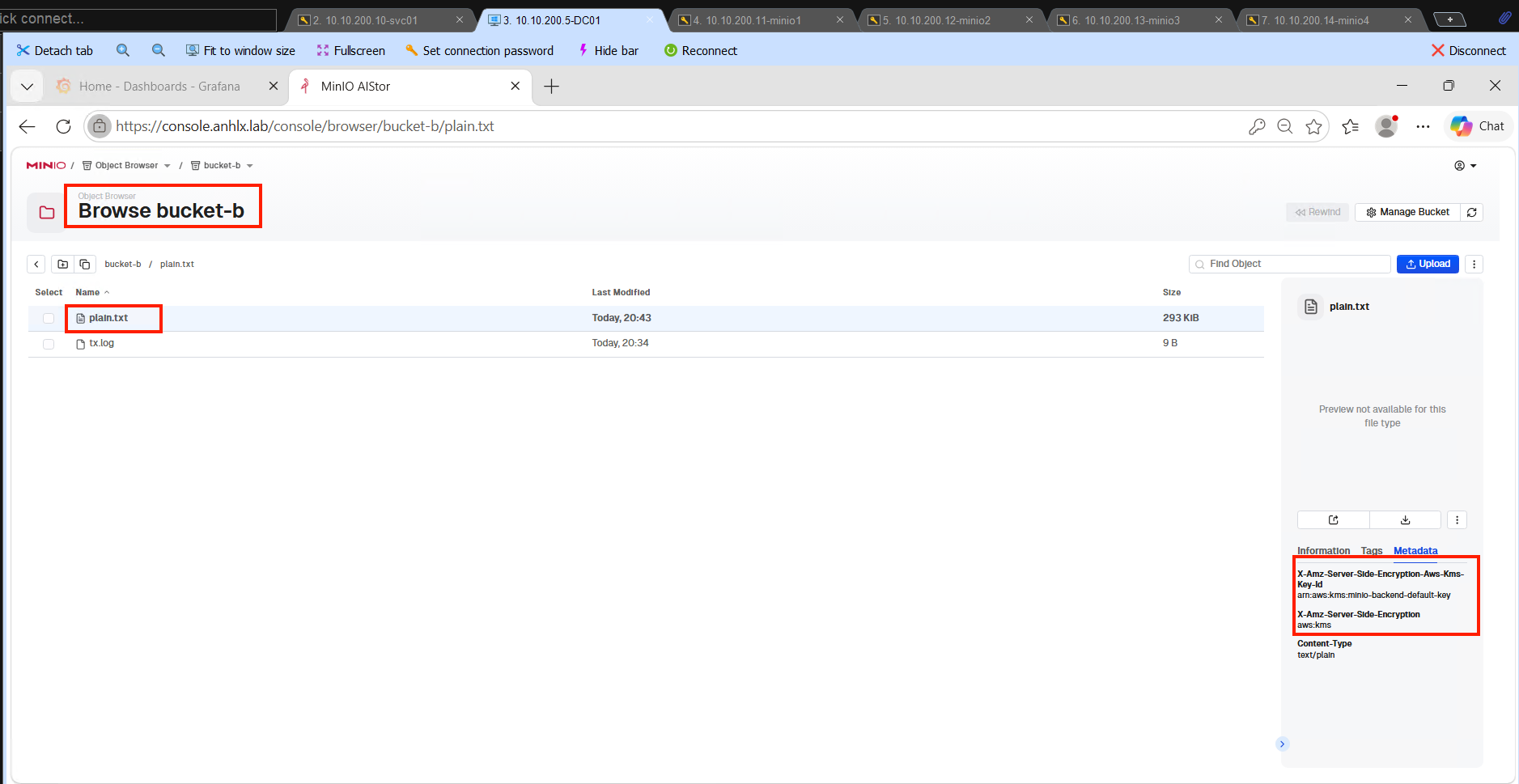Image resolution: width=1519 pixels, height=784 pixels.
Task: Click Detach tab in remote toolbar
Action: [55, 50]
